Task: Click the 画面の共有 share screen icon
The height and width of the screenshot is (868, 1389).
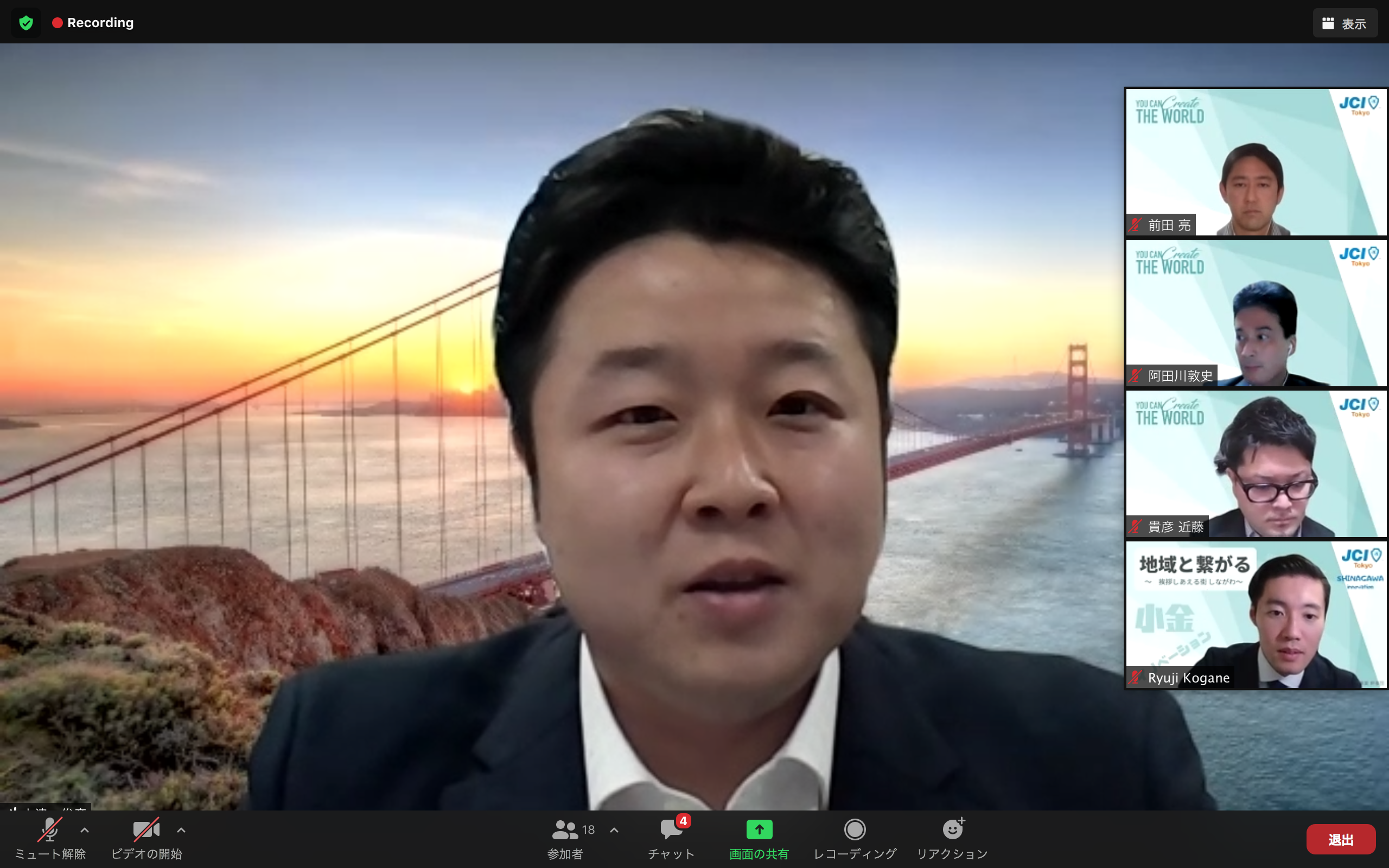Action: pyautogui.click(x=759, y=829)
